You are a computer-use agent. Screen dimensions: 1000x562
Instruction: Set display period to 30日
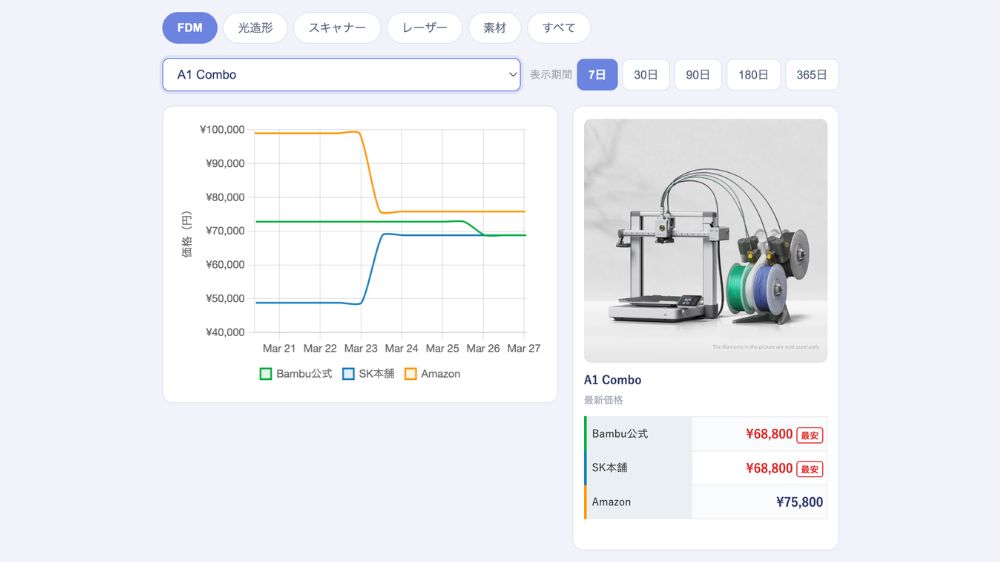pos(646,75)
